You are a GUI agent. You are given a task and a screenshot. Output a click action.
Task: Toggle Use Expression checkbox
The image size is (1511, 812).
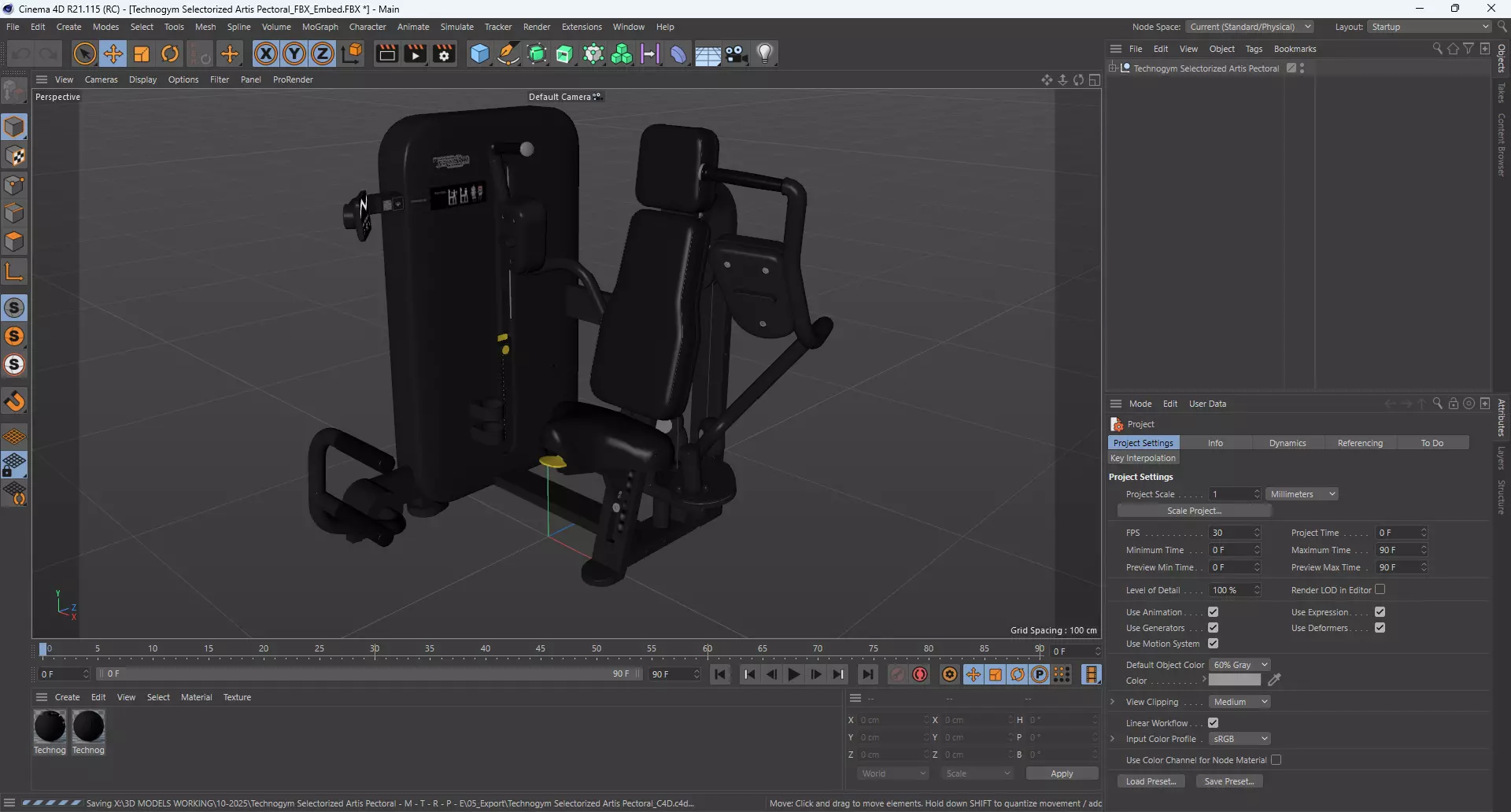point(1380,612)
